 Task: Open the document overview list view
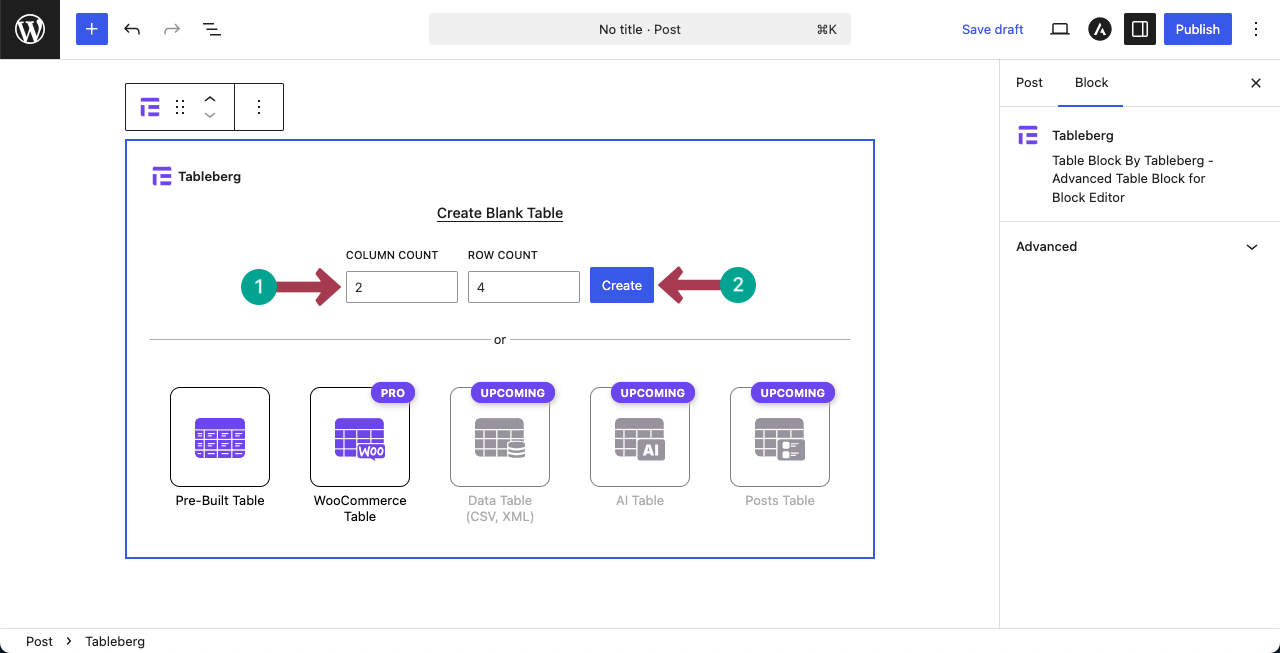tap(212, 29)
